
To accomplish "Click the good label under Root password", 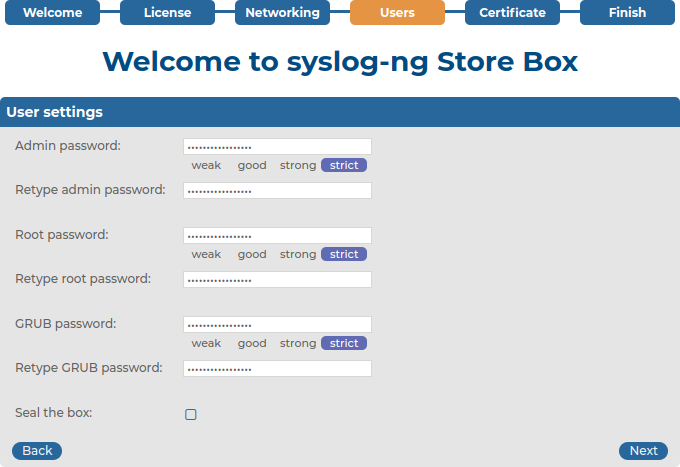I will tap(252, 254).
